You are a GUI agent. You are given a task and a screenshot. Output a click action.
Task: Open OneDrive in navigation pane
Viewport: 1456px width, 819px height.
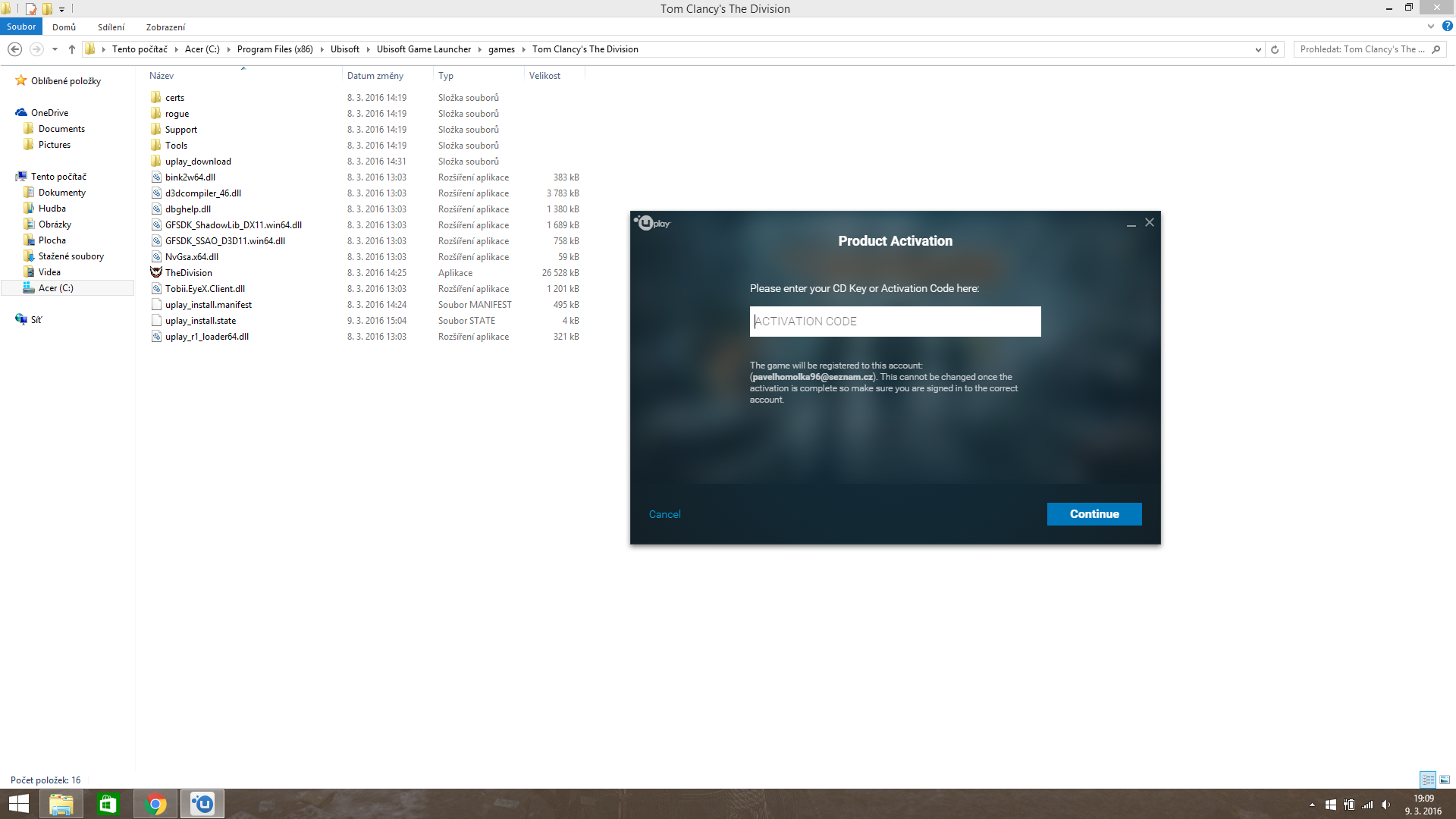(49, 113)
